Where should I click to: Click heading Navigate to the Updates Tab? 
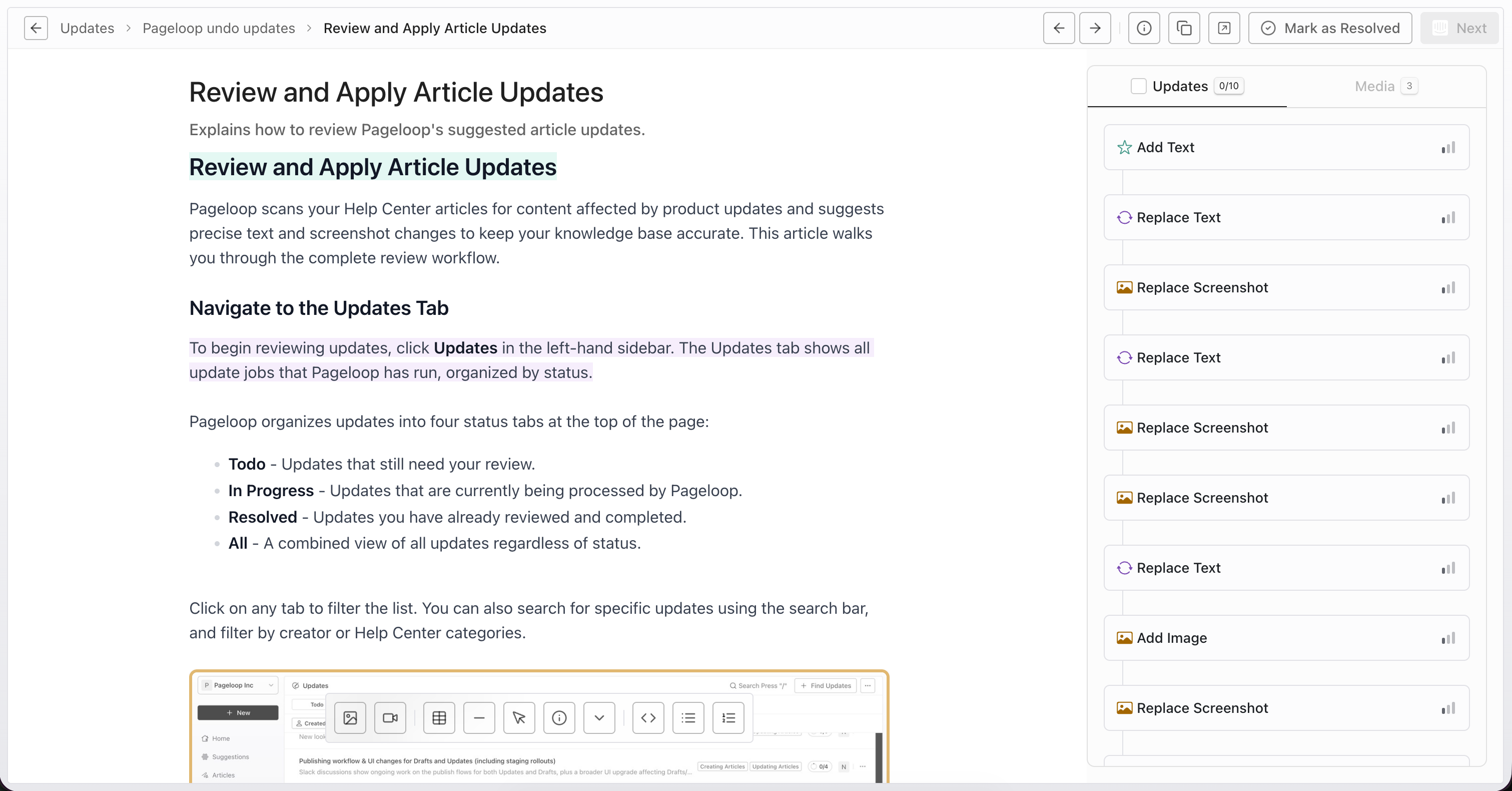tap(319, 308)
